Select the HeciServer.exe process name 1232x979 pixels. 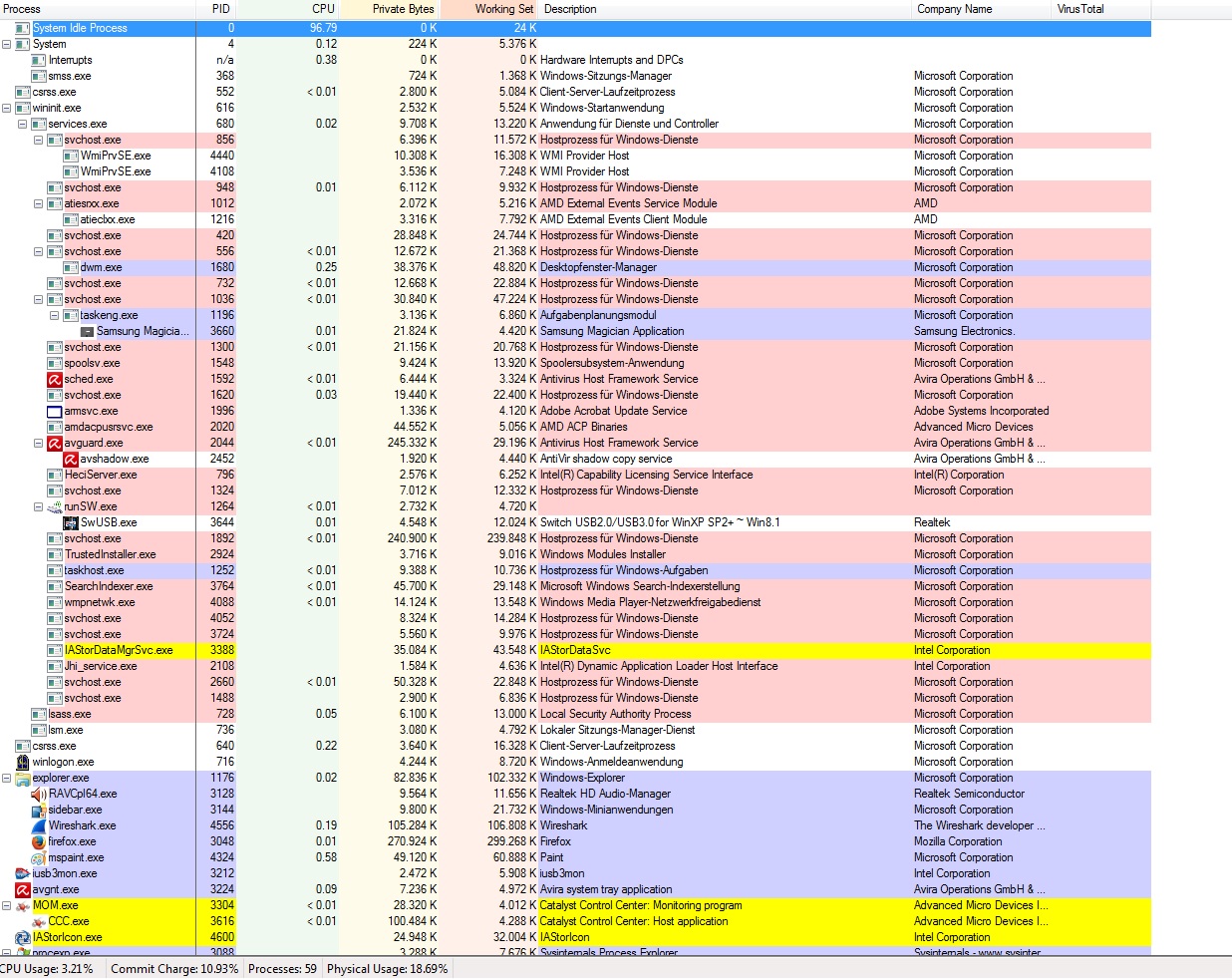tap(101, 475)
